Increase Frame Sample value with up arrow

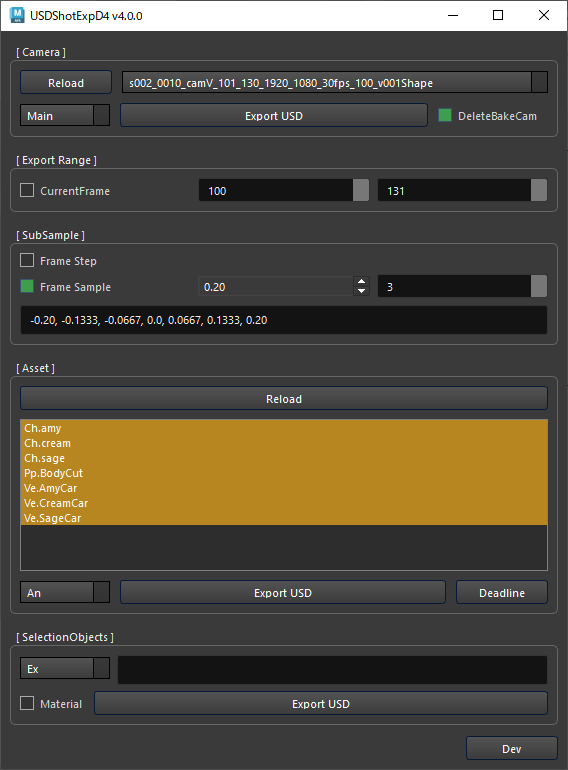[361, 281]
